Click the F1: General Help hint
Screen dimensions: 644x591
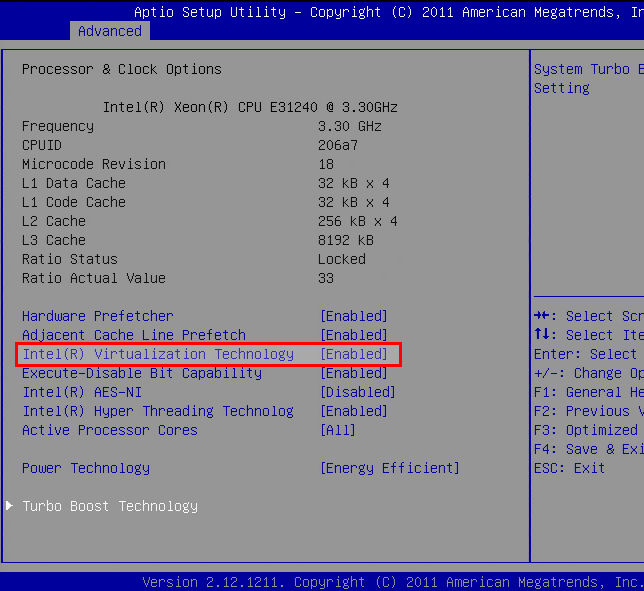click(x=589, y=392)
